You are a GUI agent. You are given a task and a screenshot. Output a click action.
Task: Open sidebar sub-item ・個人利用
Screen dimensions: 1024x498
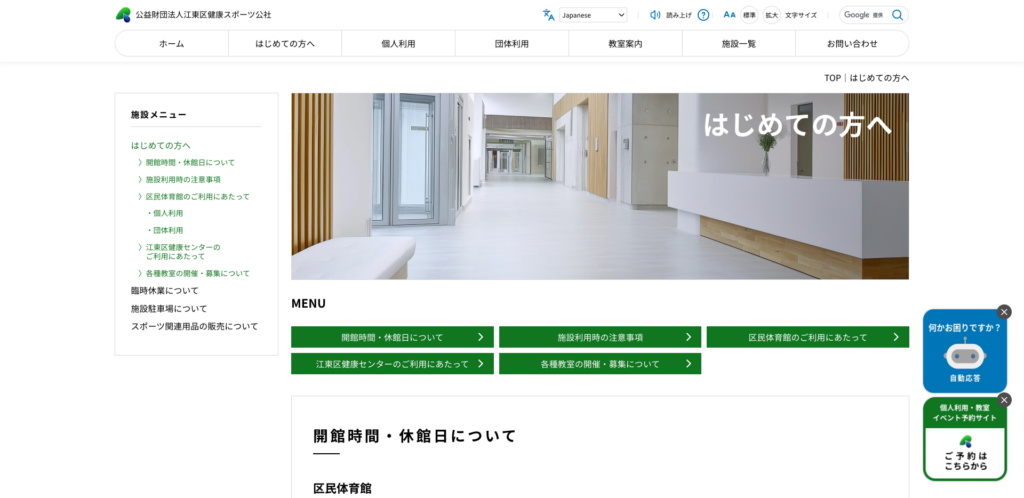(165, 213)
